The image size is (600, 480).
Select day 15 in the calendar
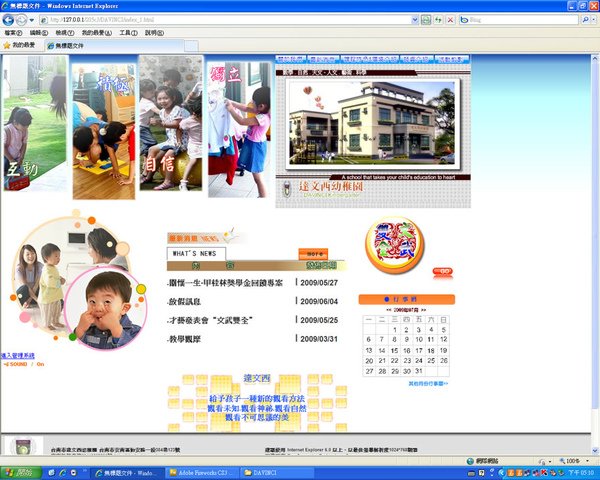[395, 350]
